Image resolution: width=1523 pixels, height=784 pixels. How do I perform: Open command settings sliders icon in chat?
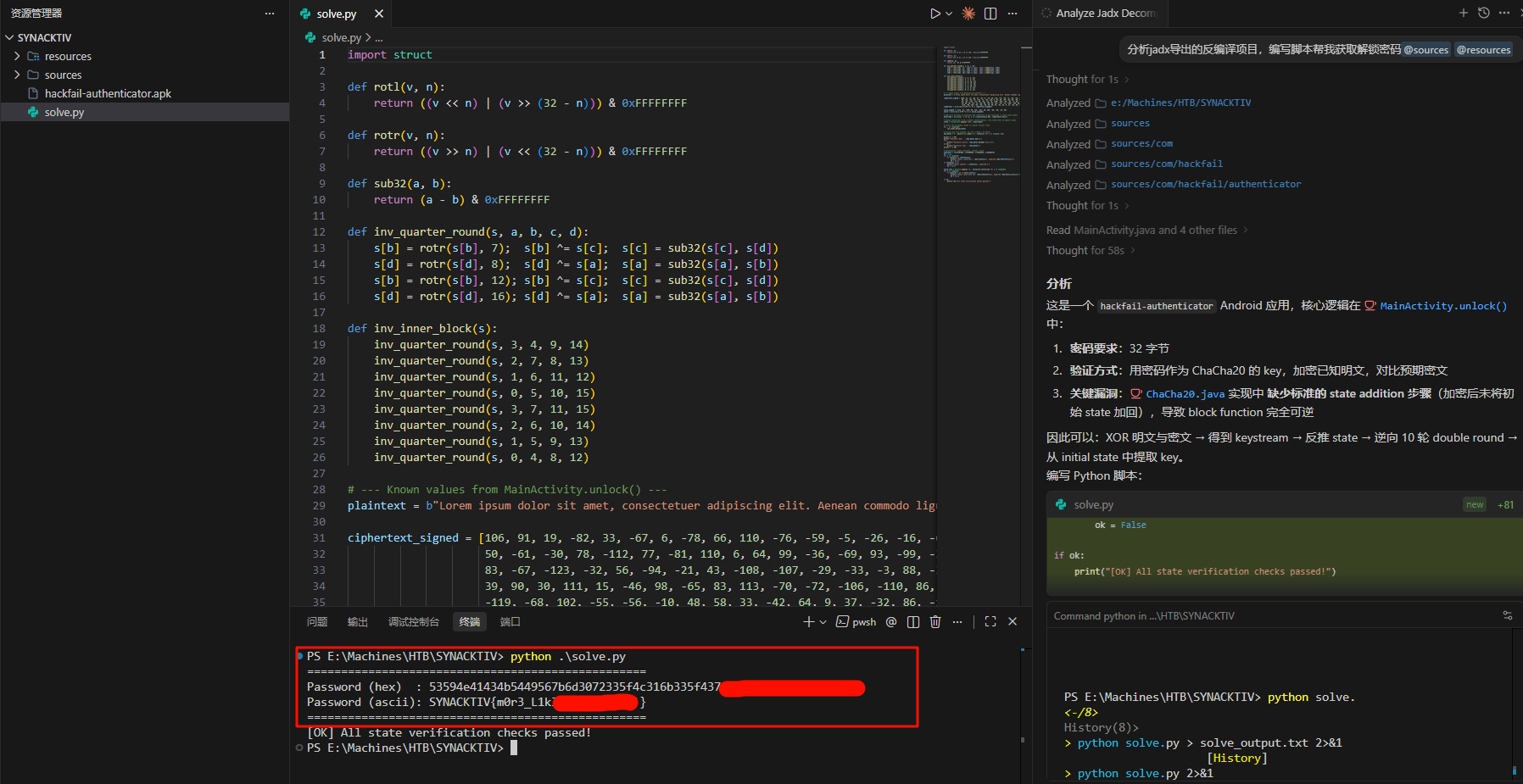point(1507,616)
